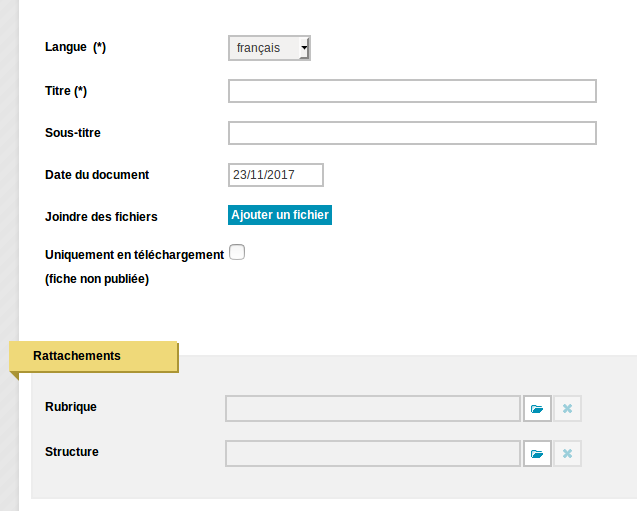Focus the Titre text field
This screenshot has height=511, width=637.
pos(412,91)
